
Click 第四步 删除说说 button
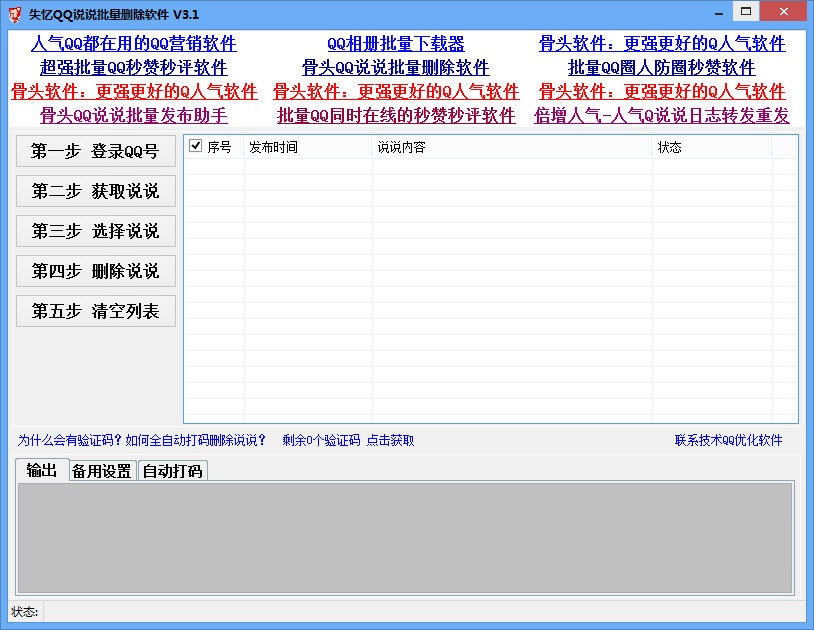(95, 271)
